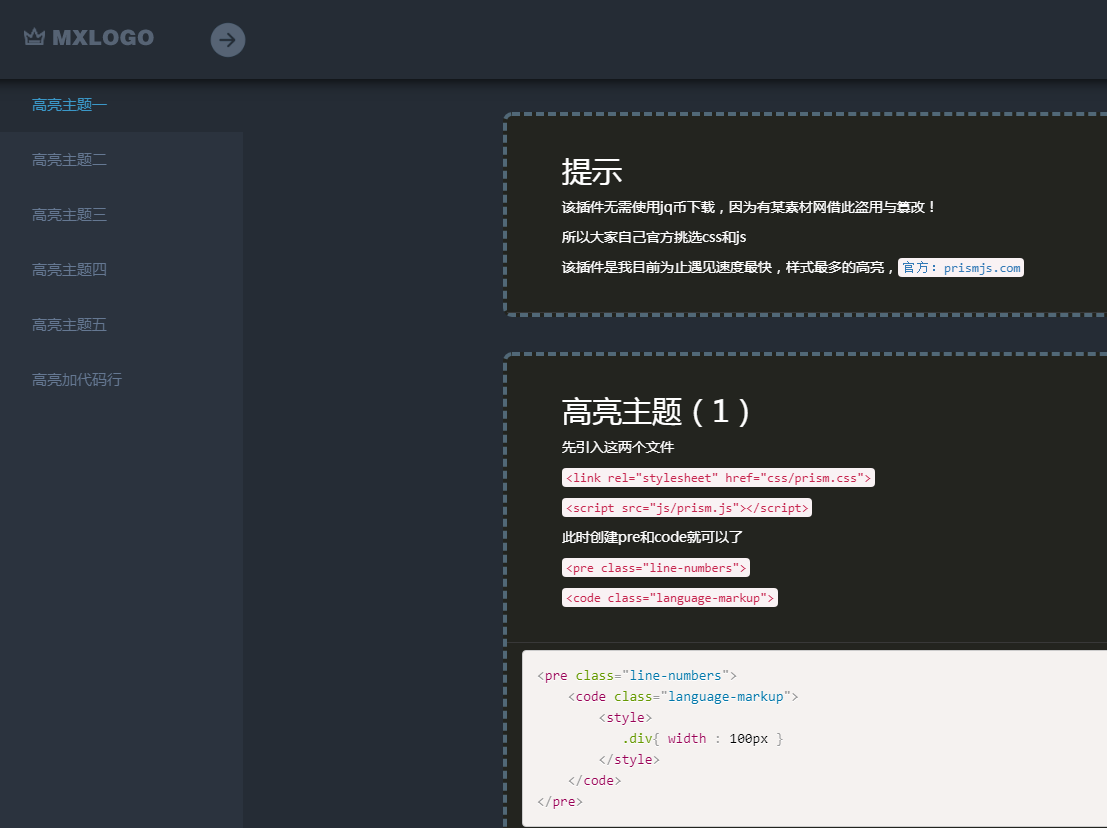
Task: Click the crown icon in MXLOGO
Action: [x=34, y=37]
